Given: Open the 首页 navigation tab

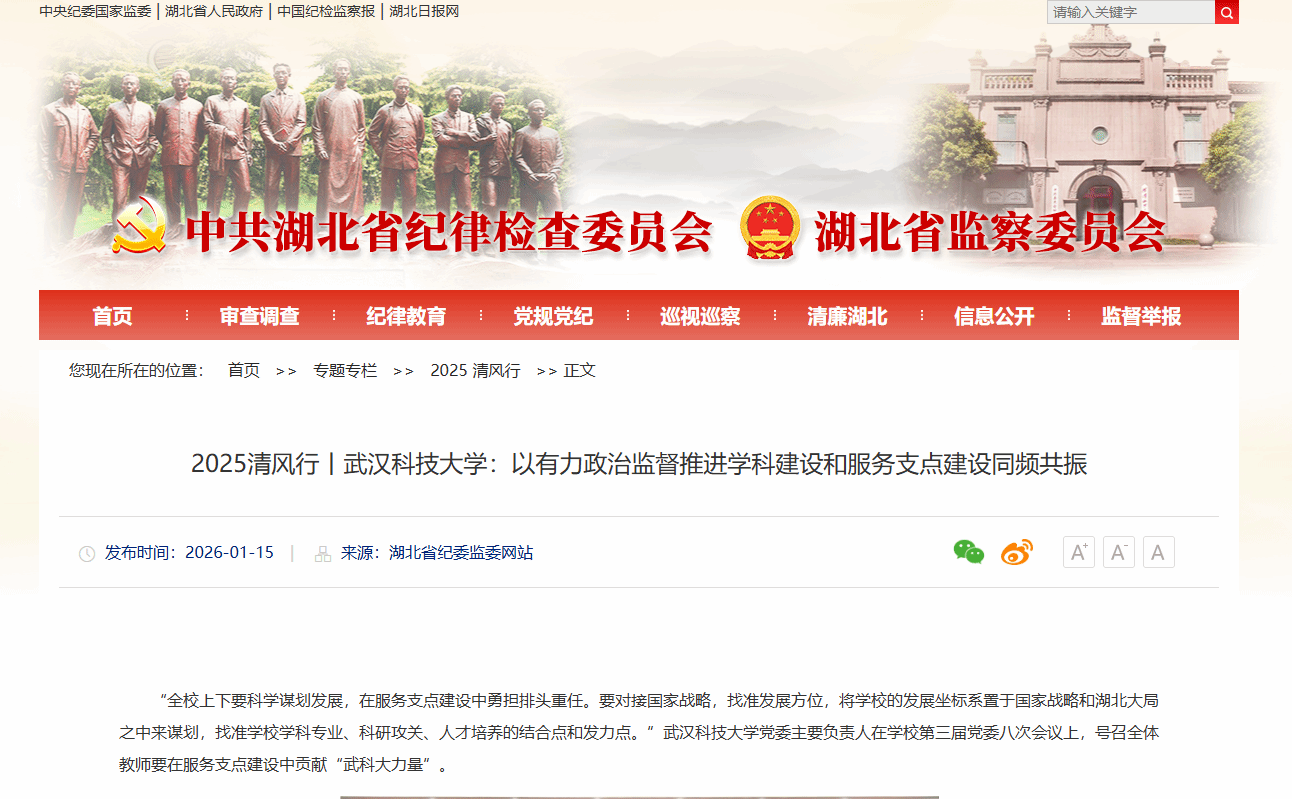Looking at the screenshot, I should click(x=112, y=316).
